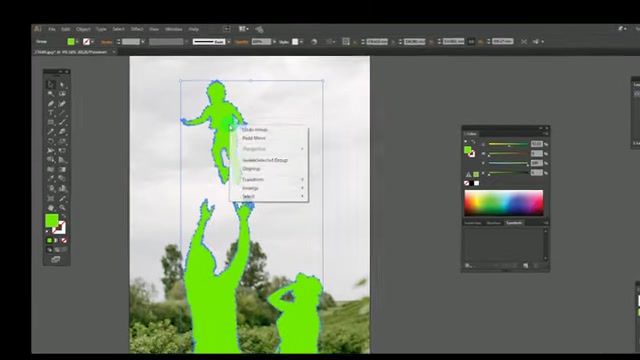Image resolution: width=640 pixels, height=360 pixels.
Task: Select the Scale tool
Action: coord(62,141)
